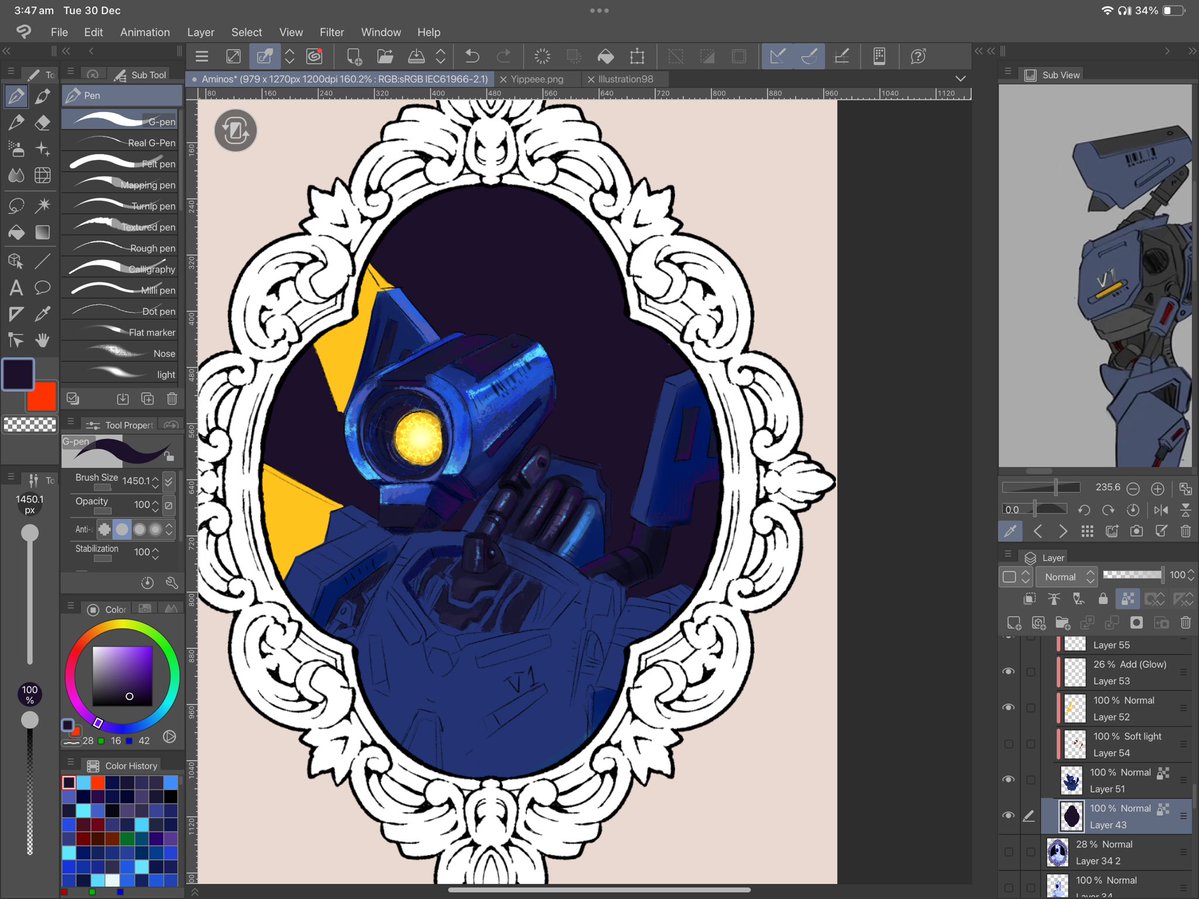The width and height of the screenshot is (1199, 899).
Task: Toggle Lock Layer padlock icon
Action: point(1103,599)
